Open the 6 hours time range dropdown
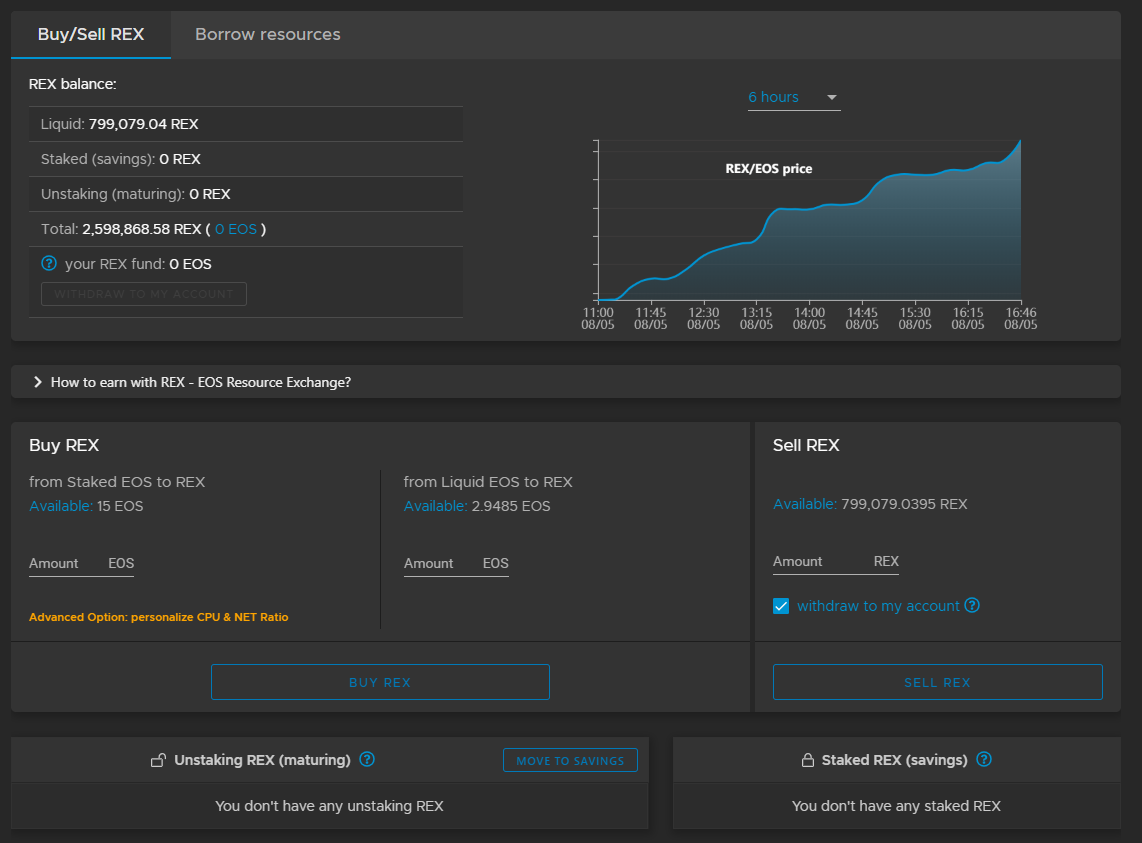This screenshot has height=843, width=1142. (x=794, y=98)
